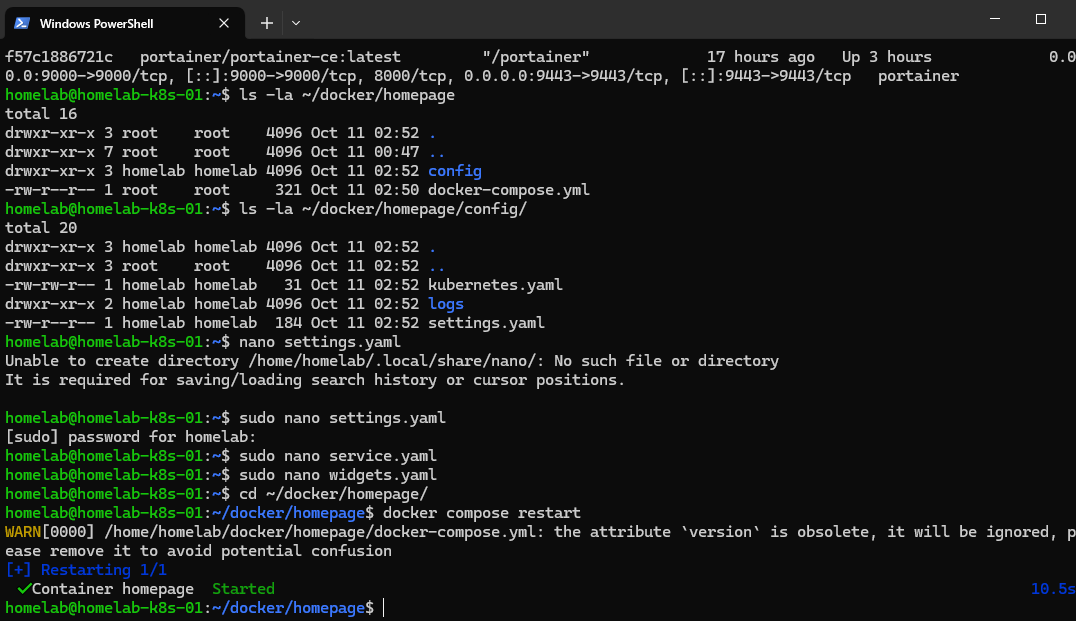This screenshot has height=621, width=1076.
Task: Click the "sudo nano settings.yaml" command
Action: 342,418
